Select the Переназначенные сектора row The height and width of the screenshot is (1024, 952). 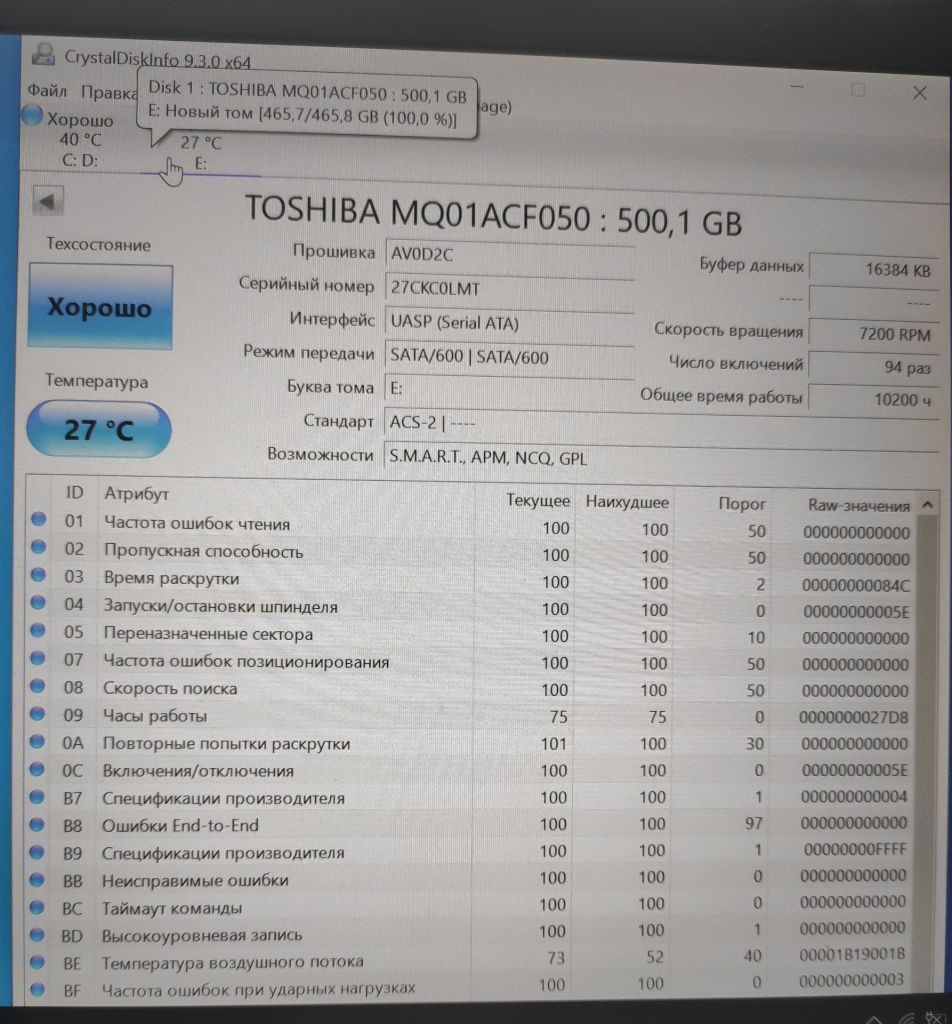[x=471, y=635]
